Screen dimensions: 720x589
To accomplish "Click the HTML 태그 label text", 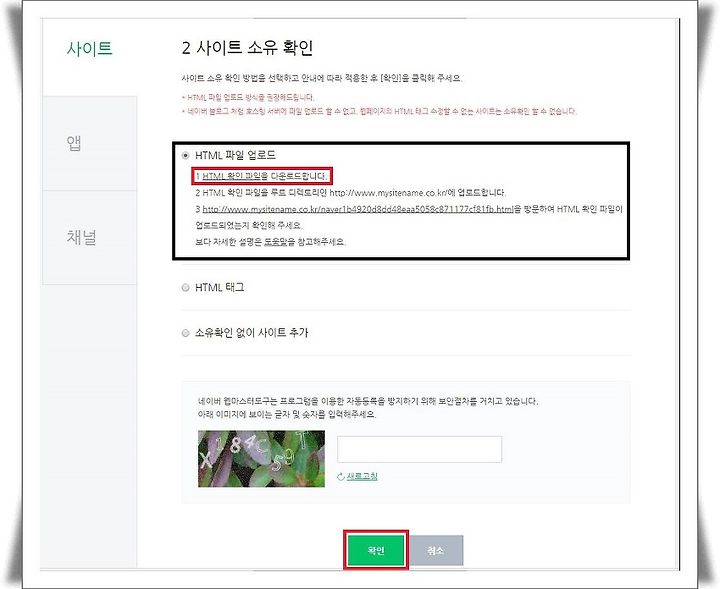I will click(x=219, y=287).
